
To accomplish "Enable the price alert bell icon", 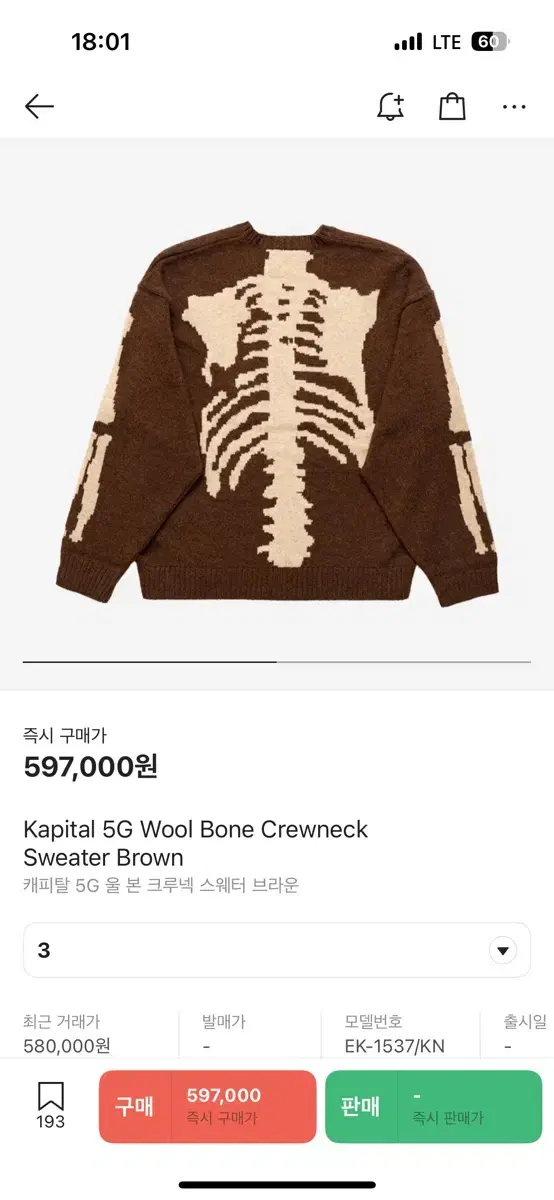I will point(390,106).
